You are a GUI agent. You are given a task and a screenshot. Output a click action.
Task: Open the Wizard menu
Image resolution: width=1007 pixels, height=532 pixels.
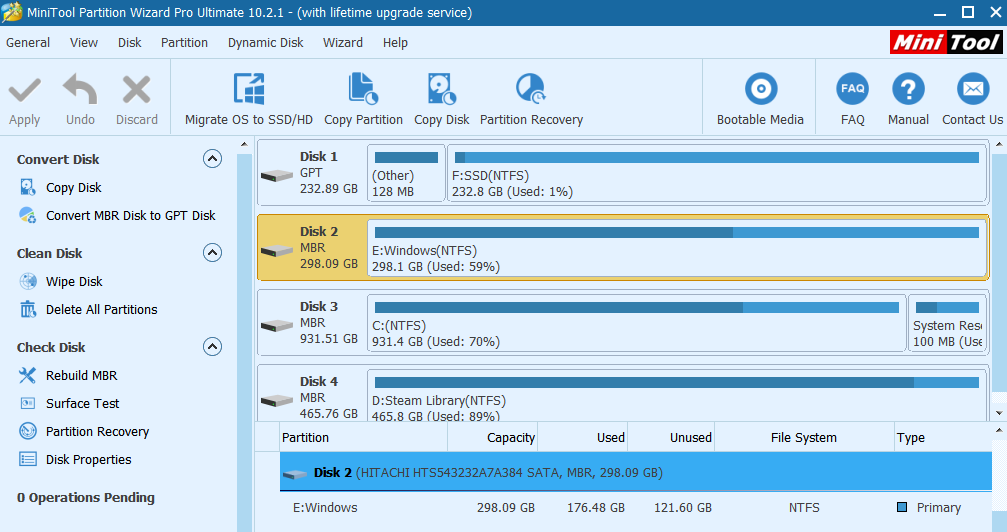[342, 42]
